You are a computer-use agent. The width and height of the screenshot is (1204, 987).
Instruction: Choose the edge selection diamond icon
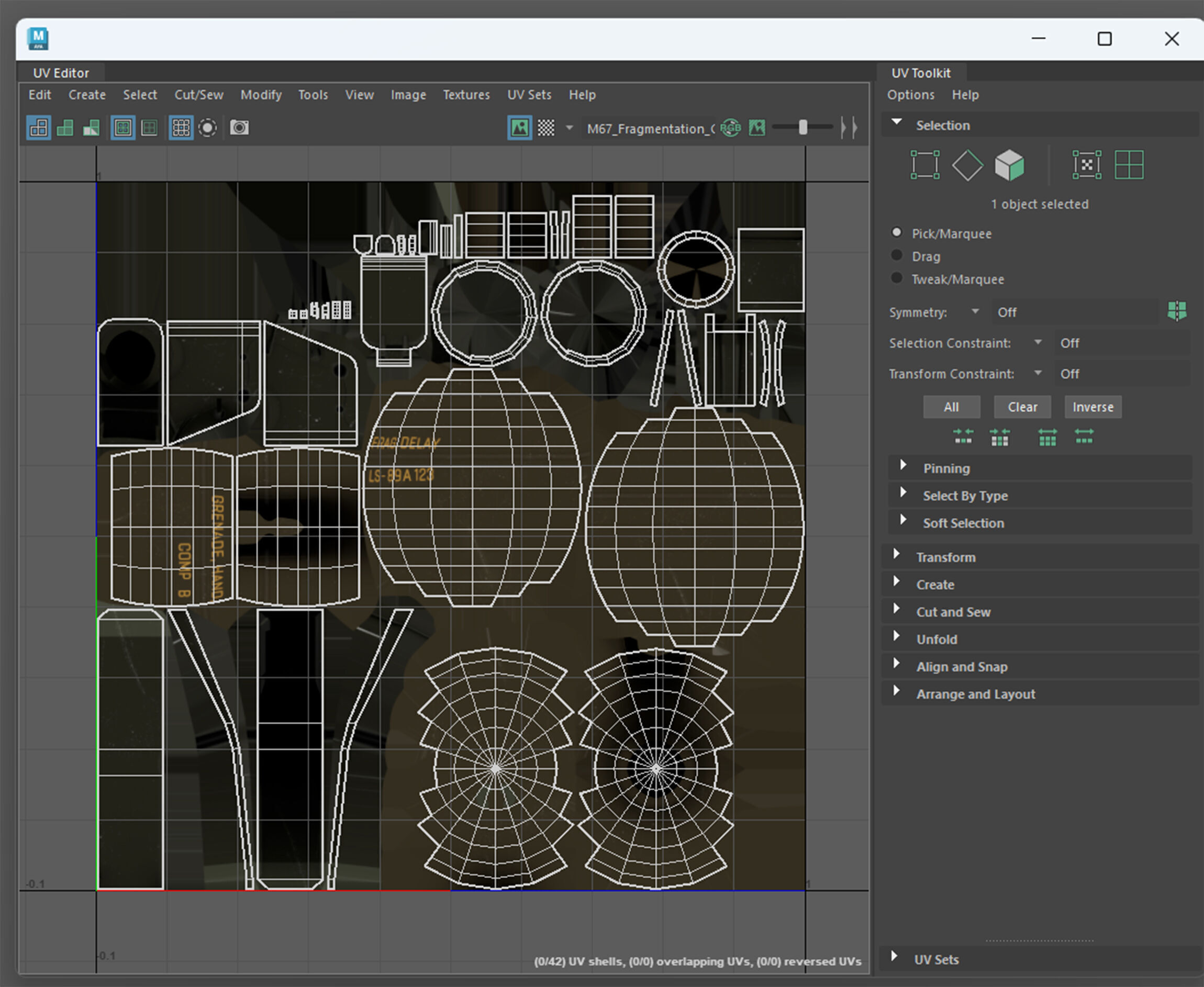pos(967,165)
